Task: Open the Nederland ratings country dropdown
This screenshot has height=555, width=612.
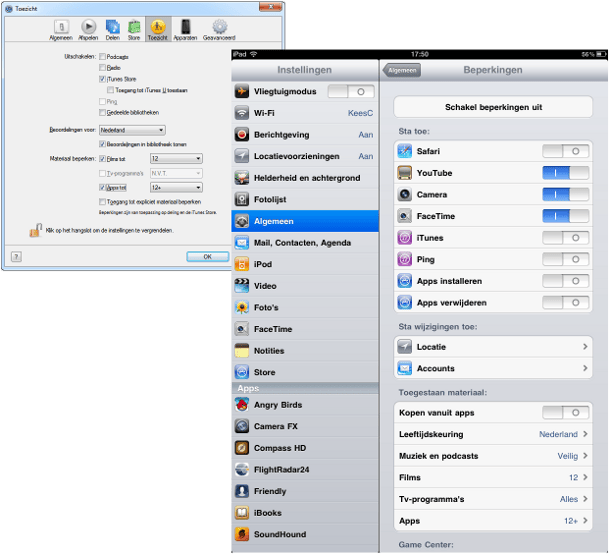Action: 132,130
